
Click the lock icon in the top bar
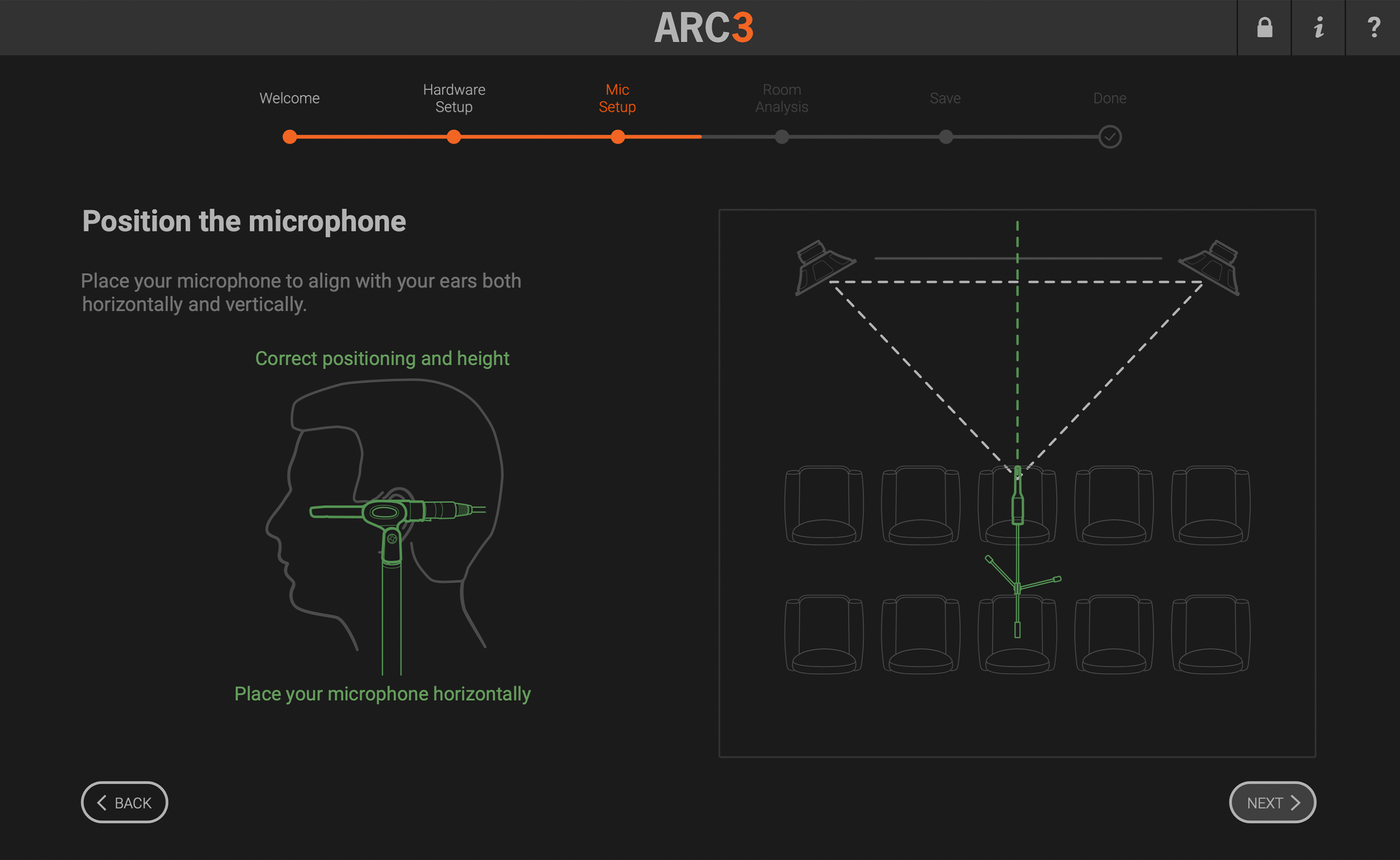coord(1263,27)
